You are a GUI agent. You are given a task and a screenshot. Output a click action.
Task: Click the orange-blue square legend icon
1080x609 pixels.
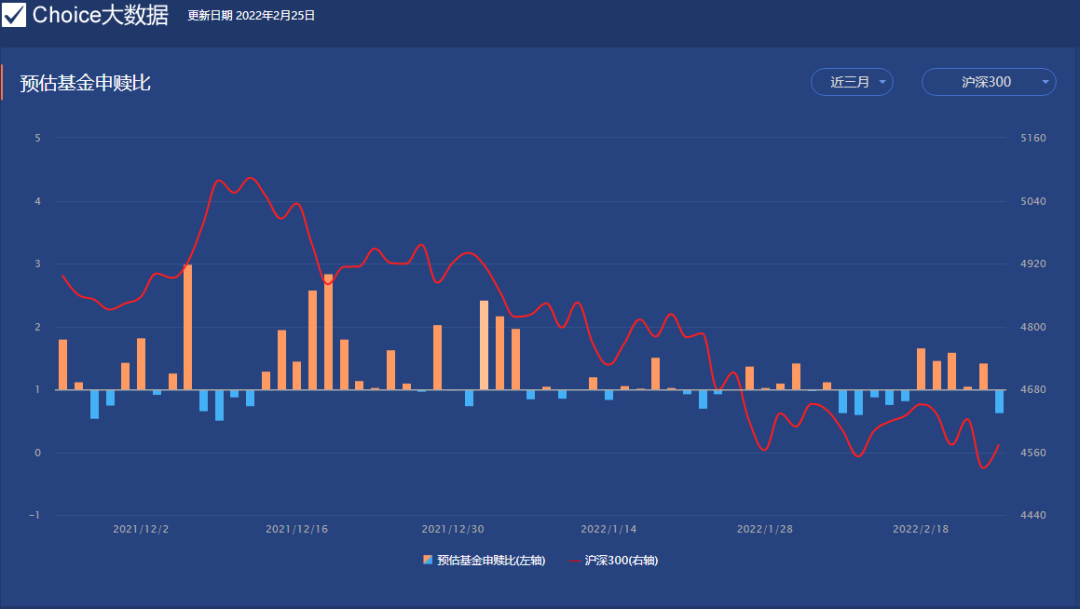click(428, 560)
